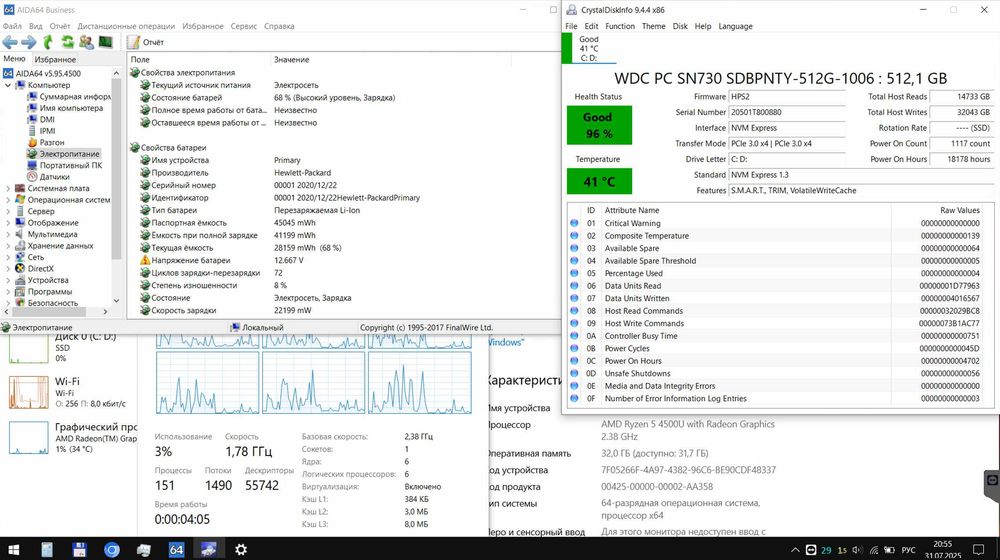Viewport: 1000px width, 560px height.
Task: Open the Language menu in CrystalDiskInfo
Action: tap(735, 26)
